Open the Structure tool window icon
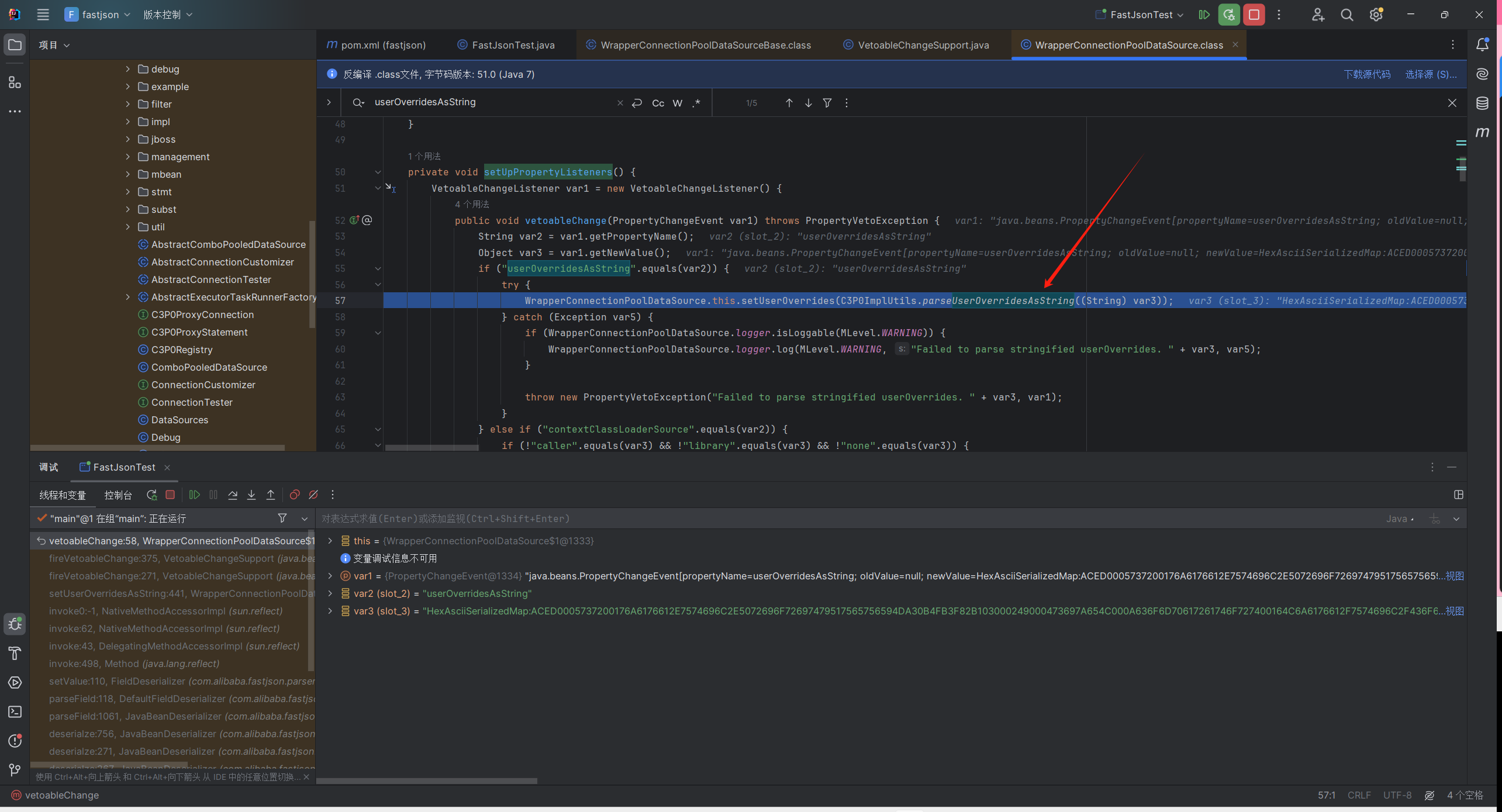The height and width of the screenshot is (812, 1502). pyautogui.click(x=15, y=82)
